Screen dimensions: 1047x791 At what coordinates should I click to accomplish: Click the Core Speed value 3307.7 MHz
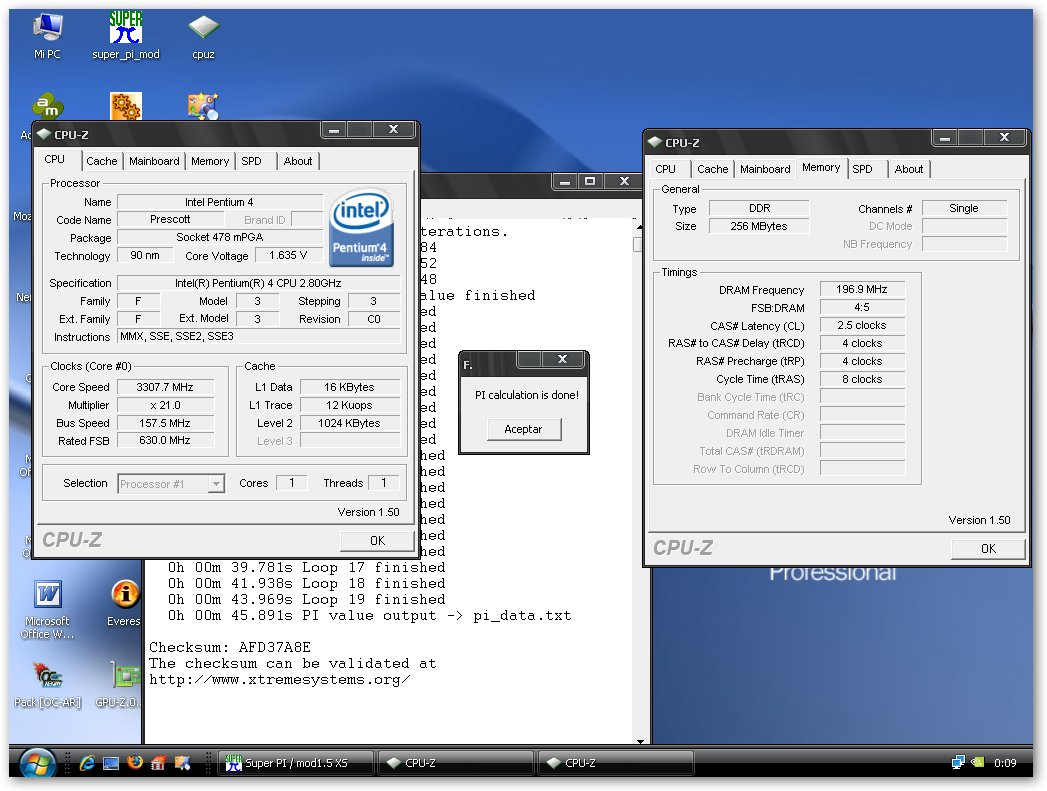[x=165, y=387]
